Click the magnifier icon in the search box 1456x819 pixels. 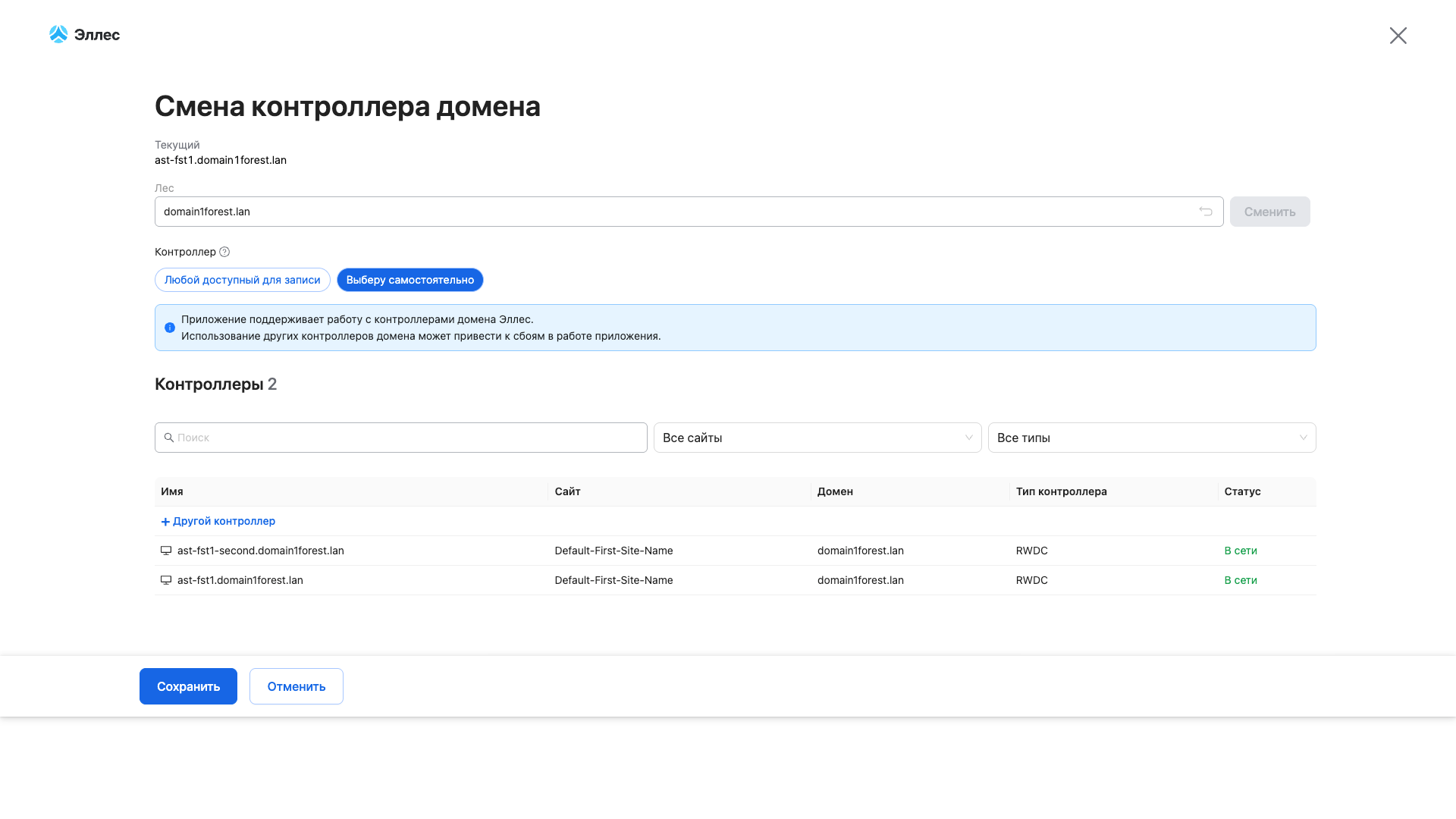pyautogui.click(x=169, y=438)
